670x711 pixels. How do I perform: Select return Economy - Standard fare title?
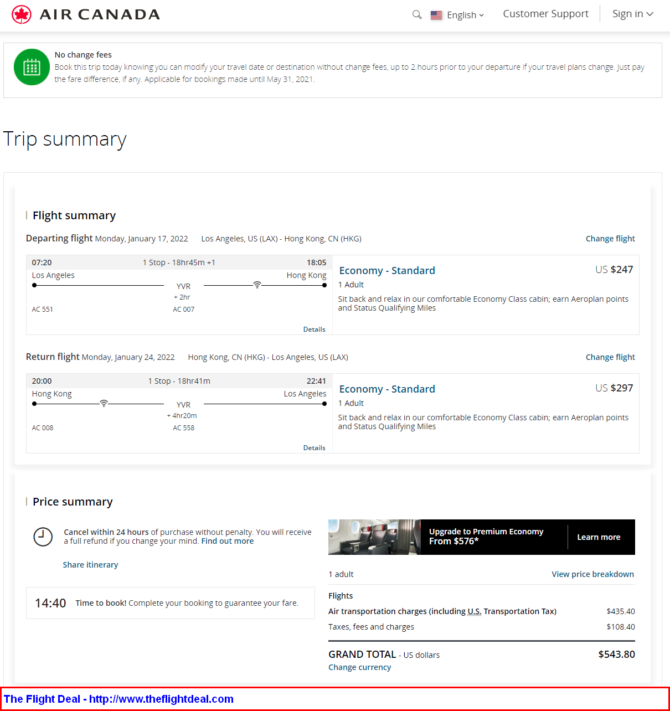point(387,389)
